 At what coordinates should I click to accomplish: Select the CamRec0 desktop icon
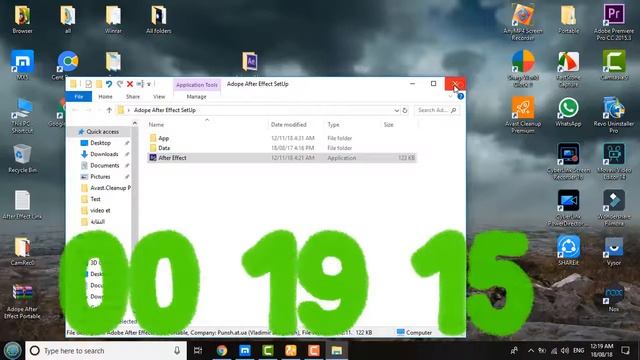22,251
